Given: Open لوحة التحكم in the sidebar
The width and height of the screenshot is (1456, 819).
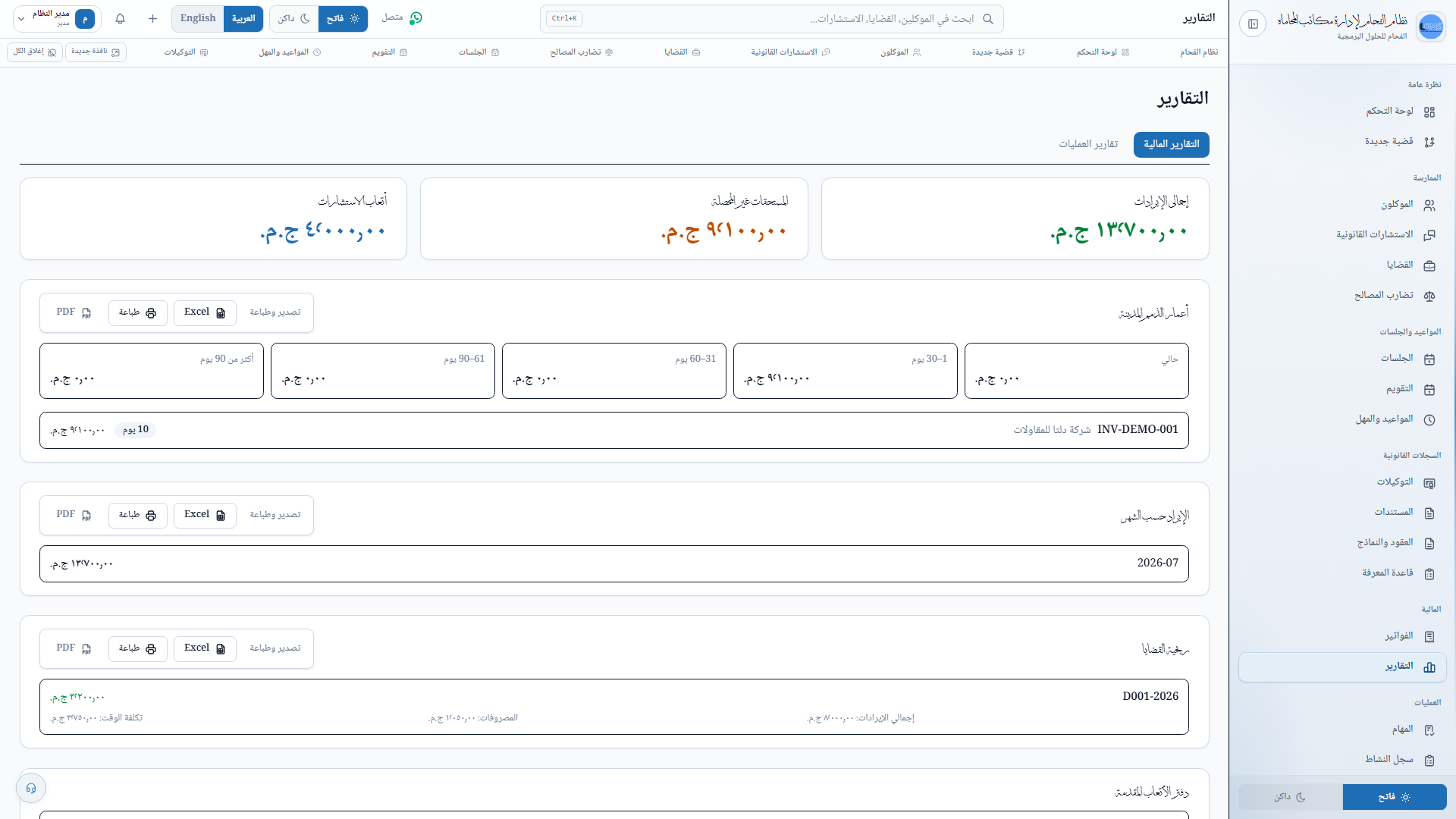Looking at the screenshot, I should [x=1342, y=111].
